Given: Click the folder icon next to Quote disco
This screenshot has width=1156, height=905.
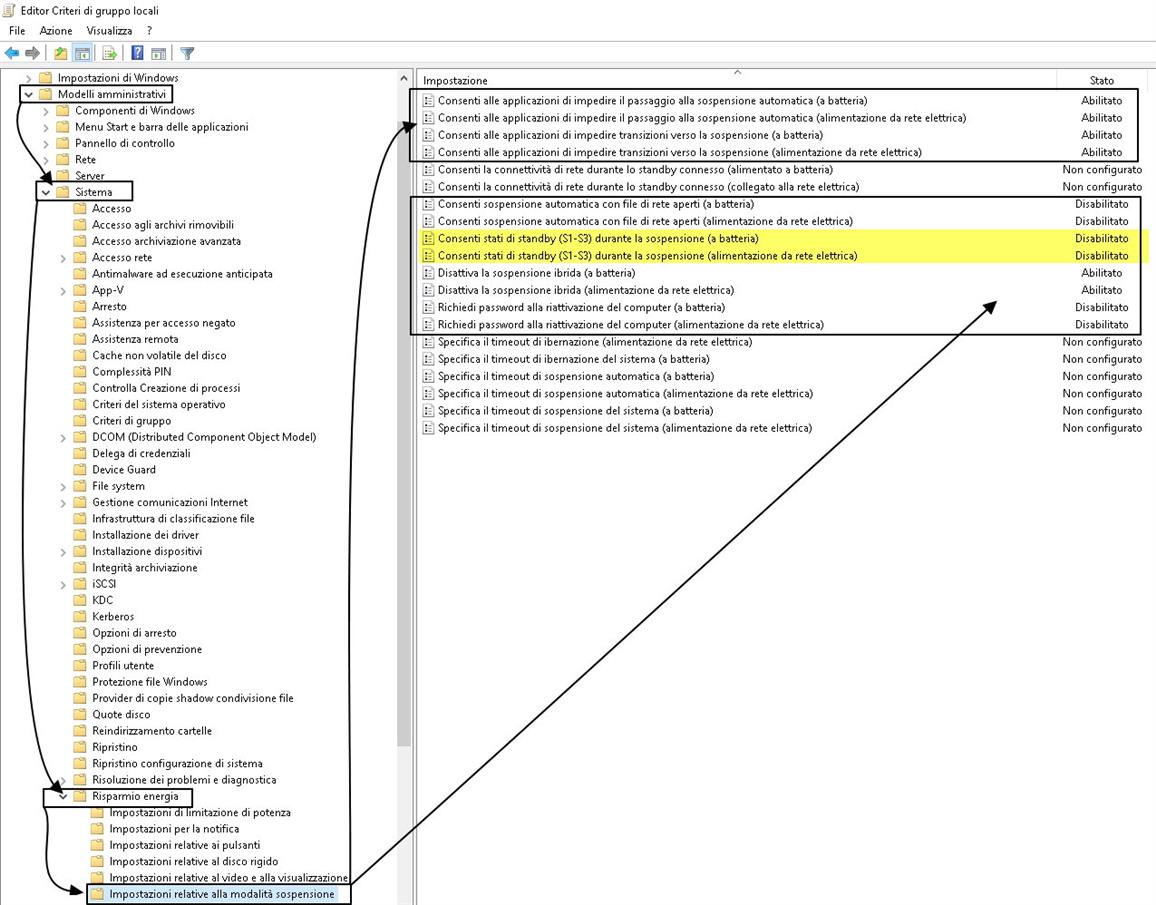Looking at the screenshot, I should pyautogui.click(x=80, y=714).
